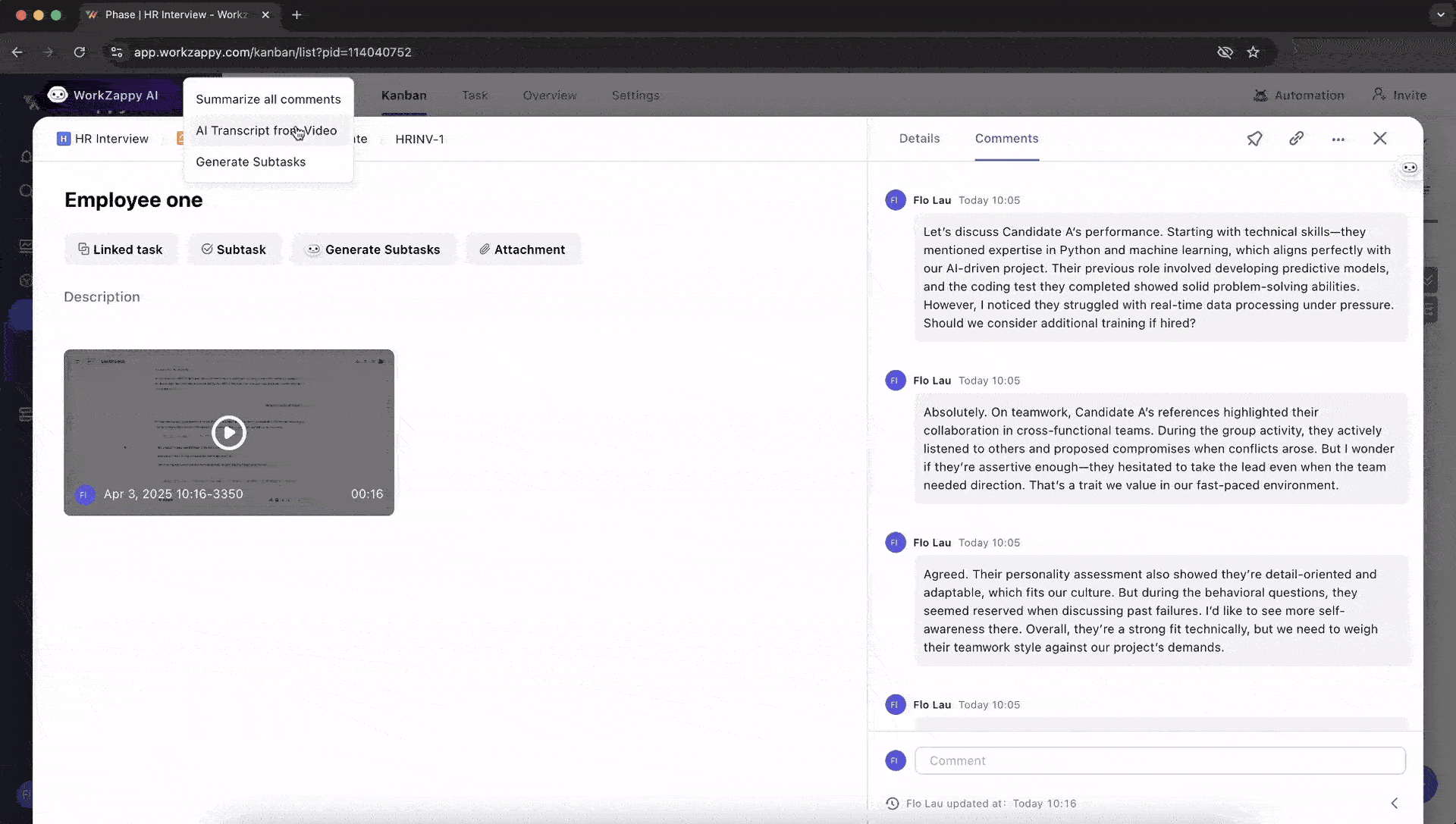The width and height of the screenshot is (1456, 824).
Task: Open new browser tab with plus
Action: [297, 14]
